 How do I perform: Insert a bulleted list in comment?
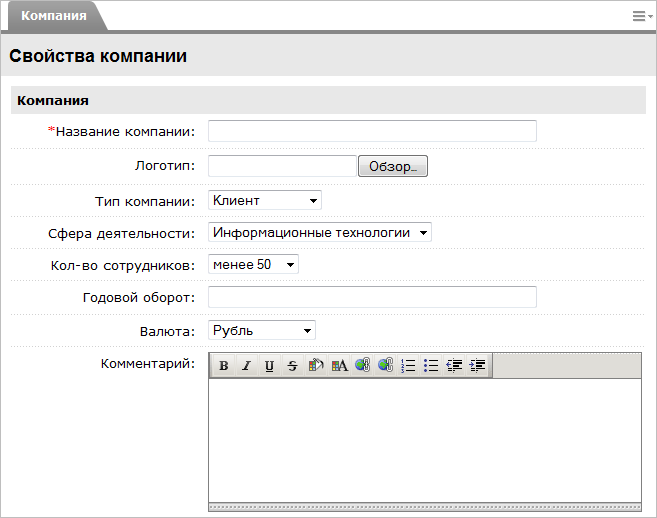[x=431, y=366]
